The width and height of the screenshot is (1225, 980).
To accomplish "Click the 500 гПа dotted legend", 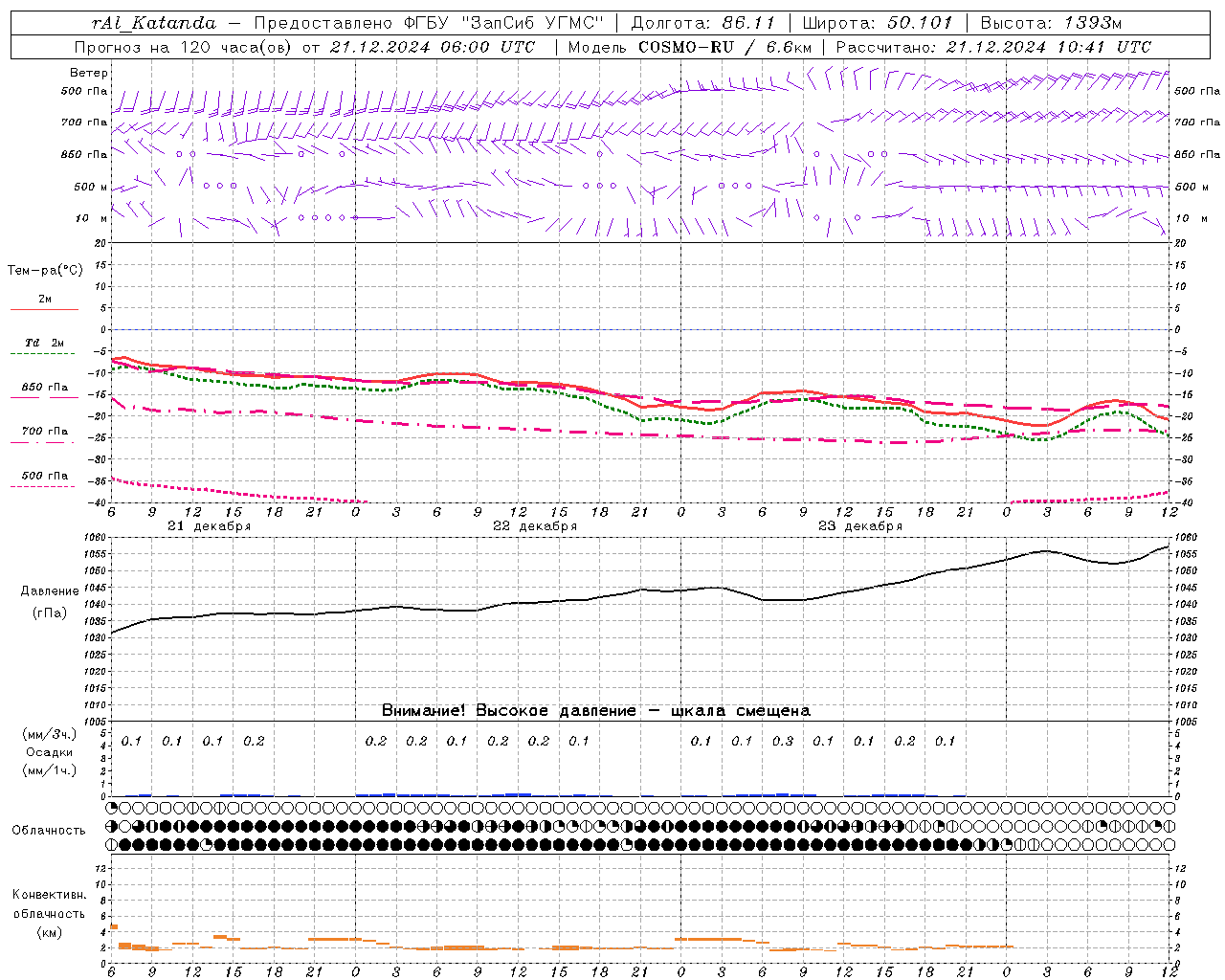I will click(45, 479).
